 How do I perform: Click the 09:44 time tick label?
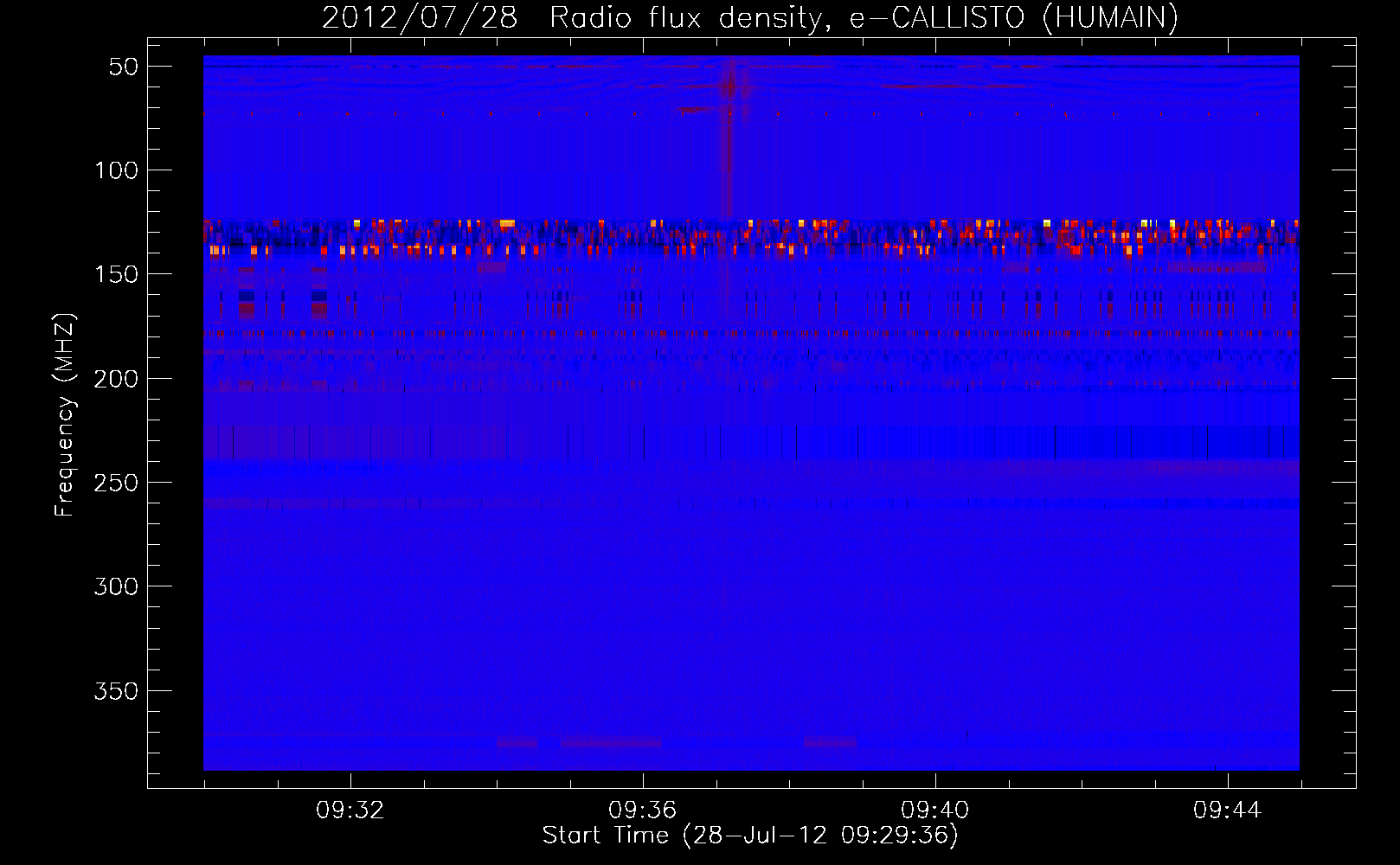[1228, 811]
